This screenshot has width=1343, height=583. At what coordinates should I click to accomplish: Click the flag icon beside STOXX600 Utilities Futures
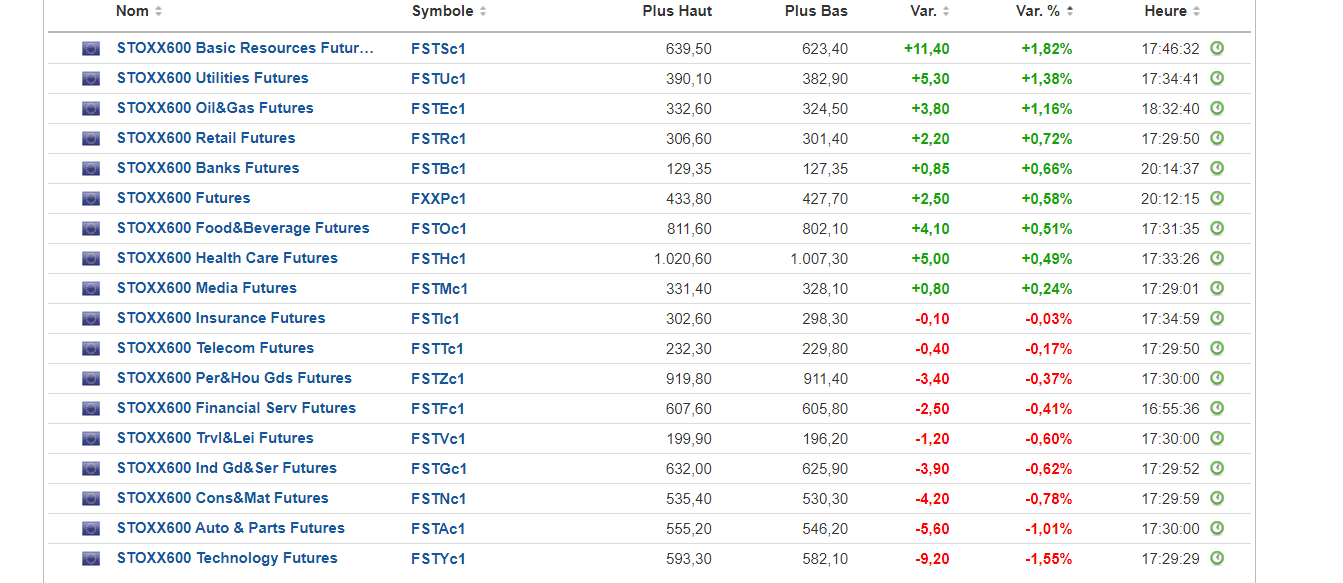click(x=91, y=79)
